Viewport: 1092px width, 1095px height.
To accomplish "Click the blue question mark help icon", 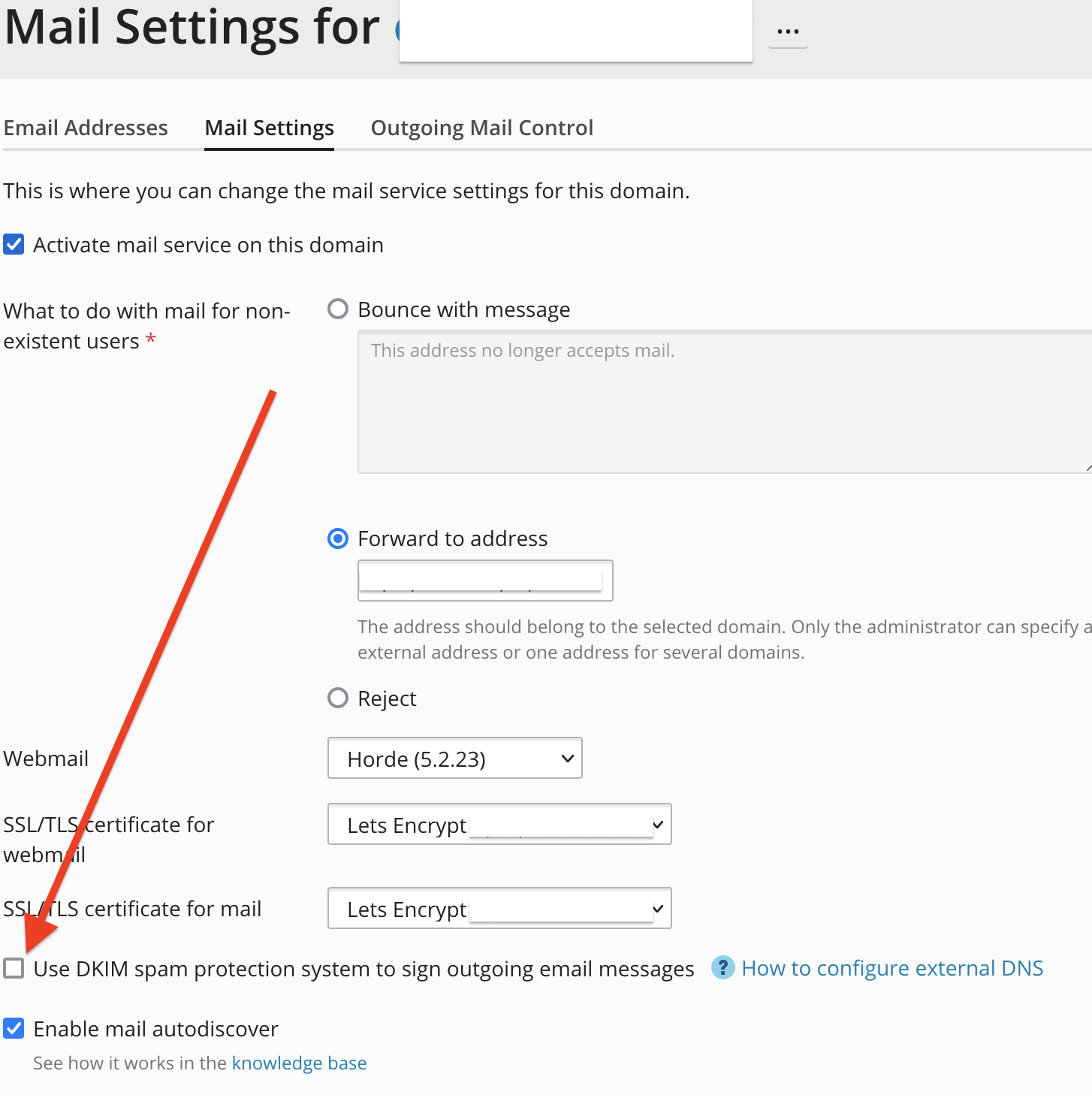I will click(x=722, y=968).
